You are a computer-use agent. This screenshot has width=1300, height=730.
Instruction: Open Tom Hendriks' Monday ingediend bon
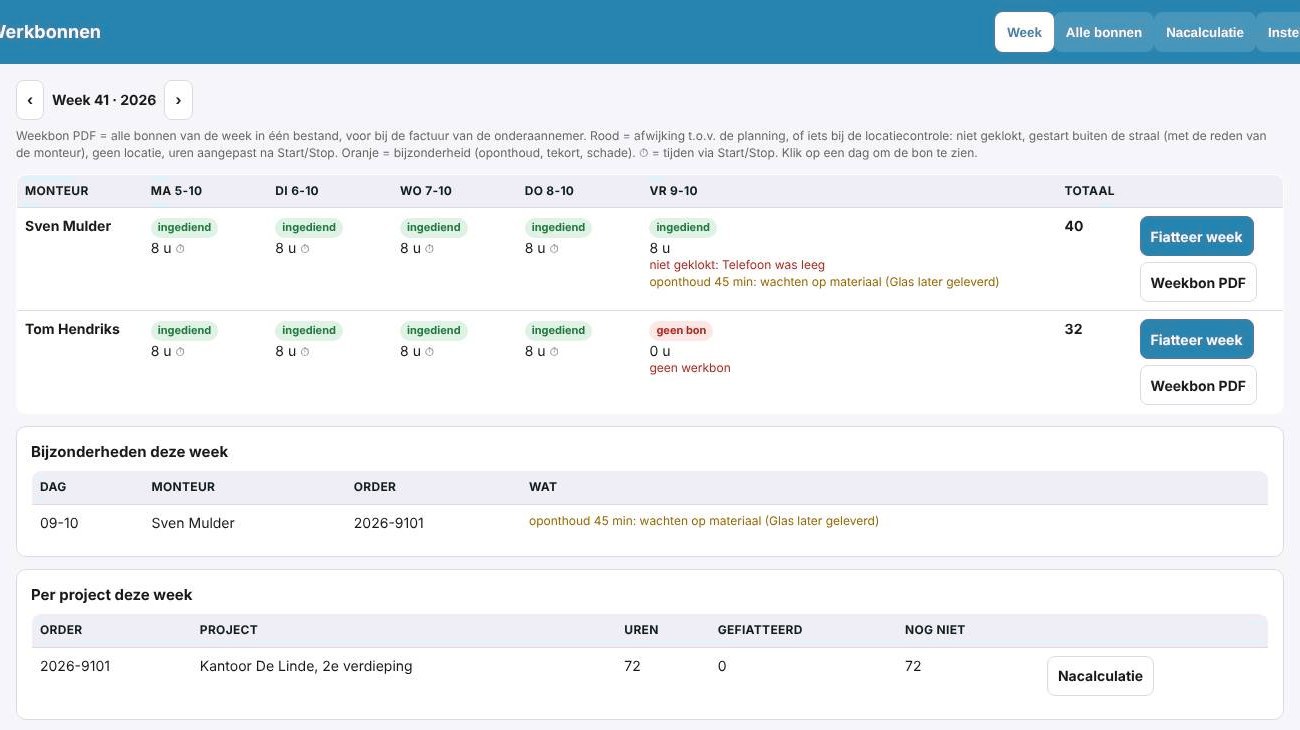(x=184, y=330)
